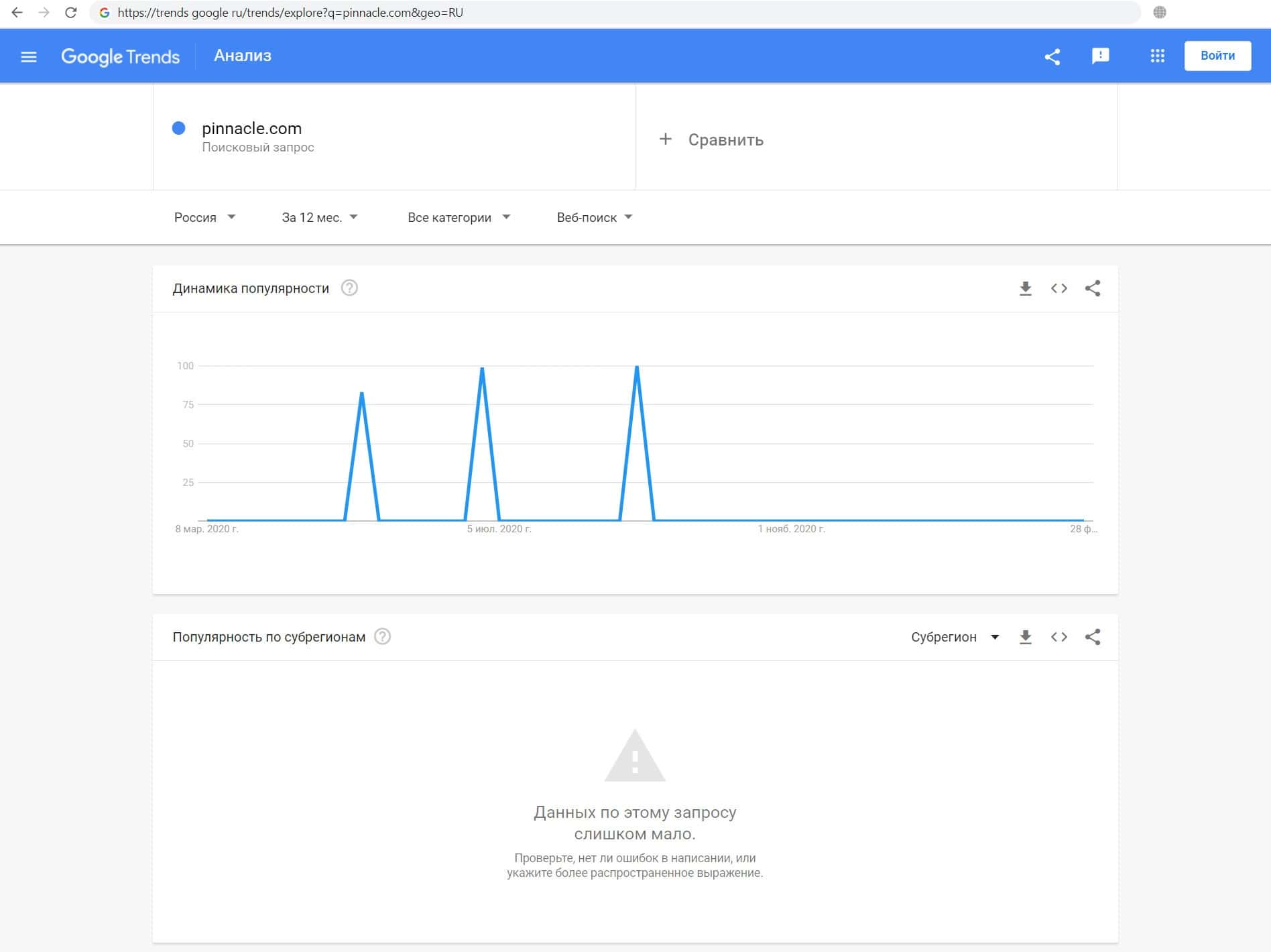Click the Динамика популярности heading
The width and height of the screenshot is (1271, 952).
tap(251, 288)
